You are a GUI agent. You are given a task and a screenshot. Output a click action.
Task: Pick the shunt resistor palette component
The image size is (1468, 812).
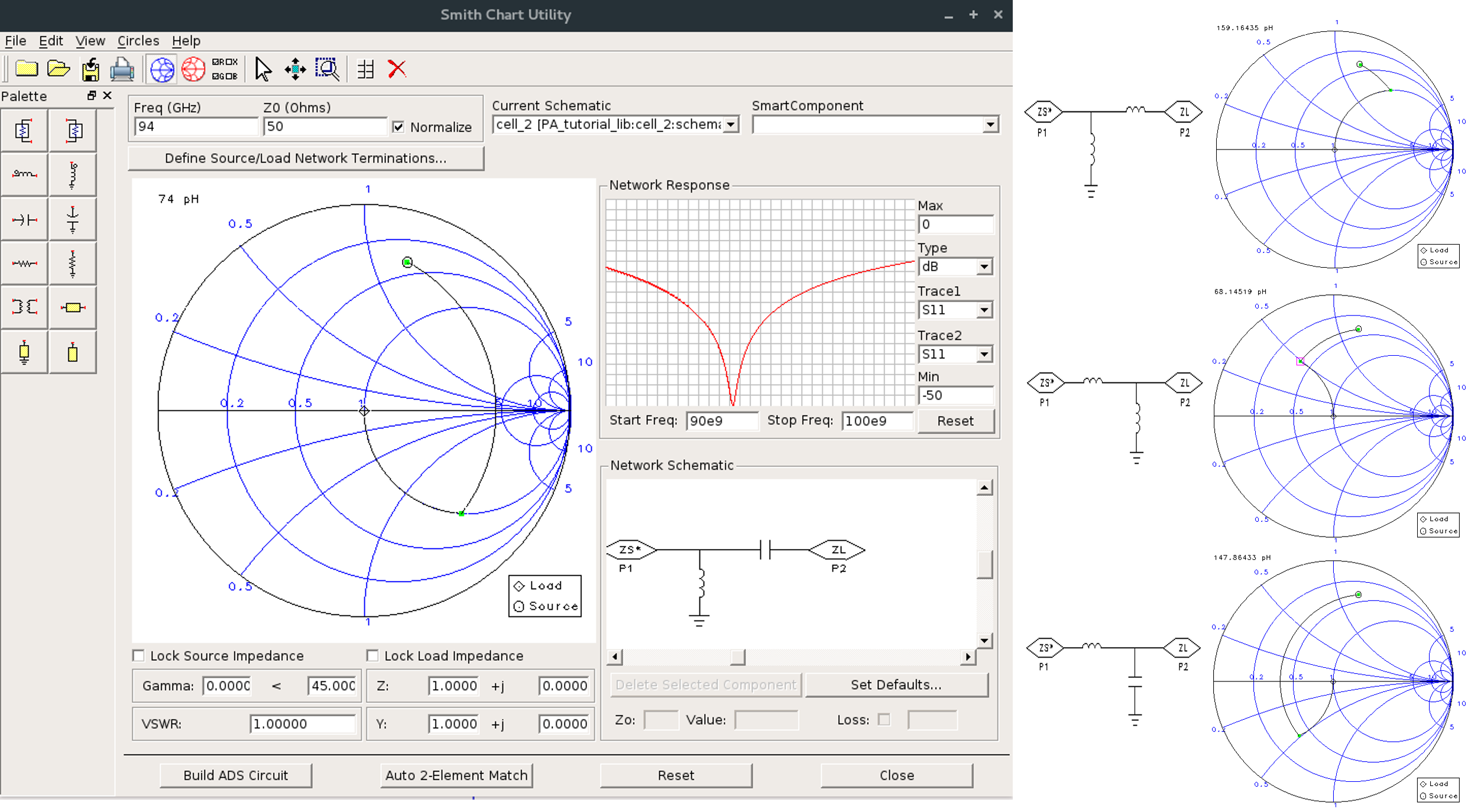73,264
